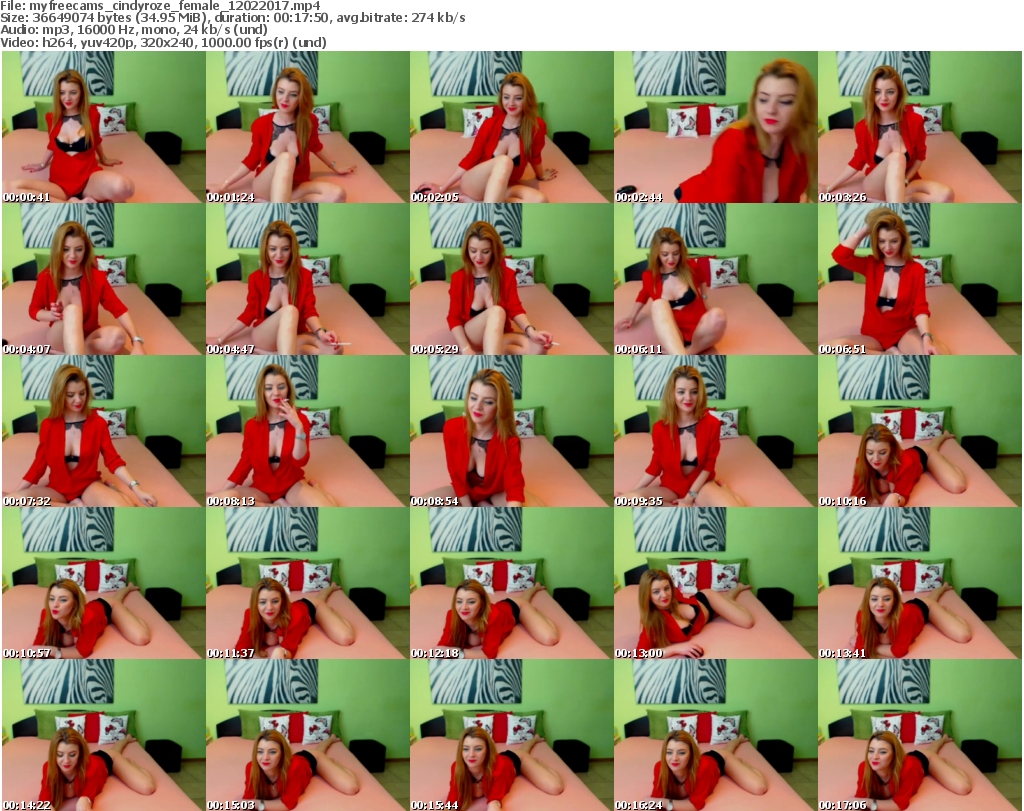Select the thumbnail stamped 00:01:24
The height and width of the screenshot is (811, 1024).
tap(308, 127)
